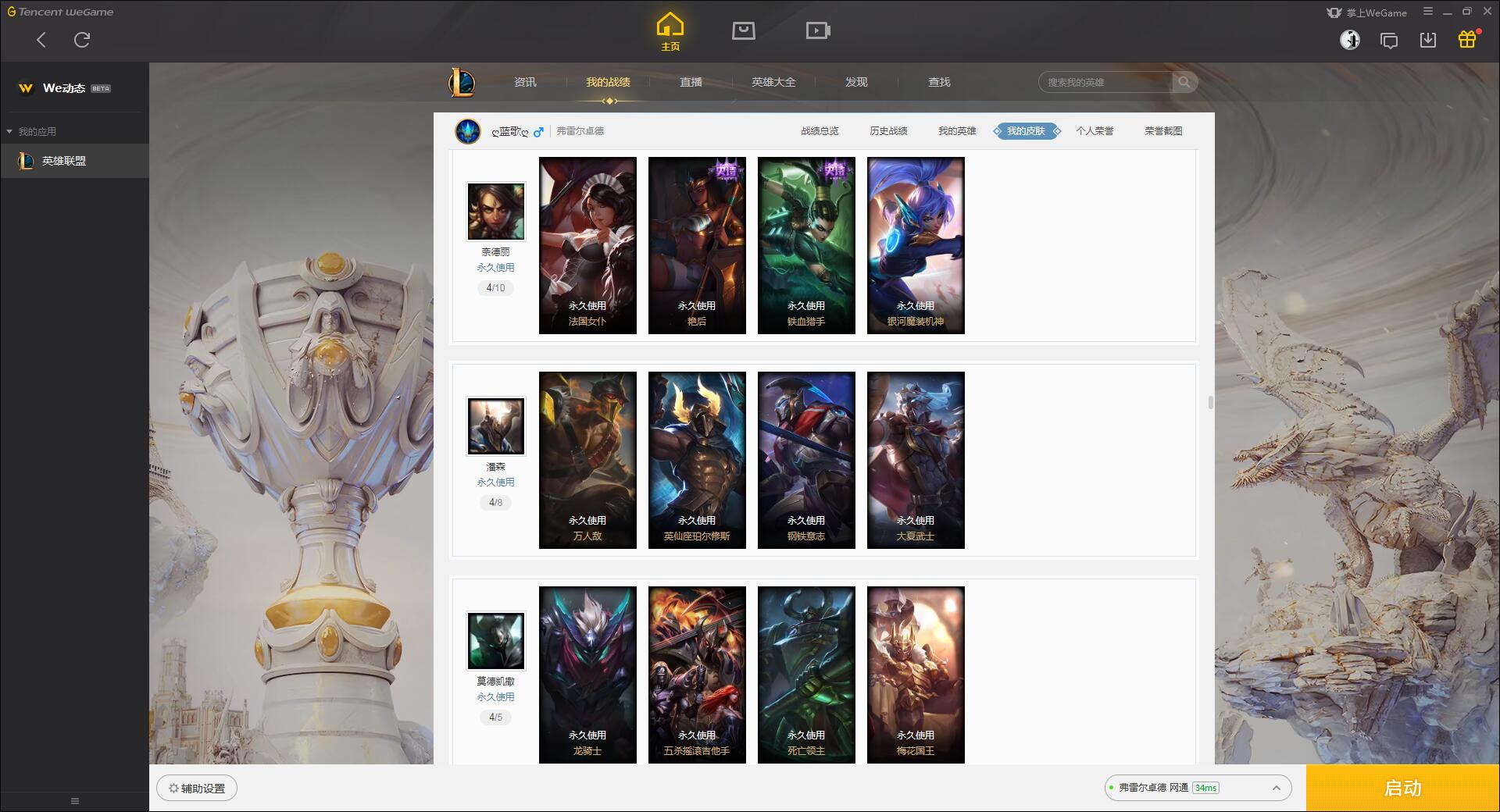Open the 死亡领主 skin card

(806, 675)
